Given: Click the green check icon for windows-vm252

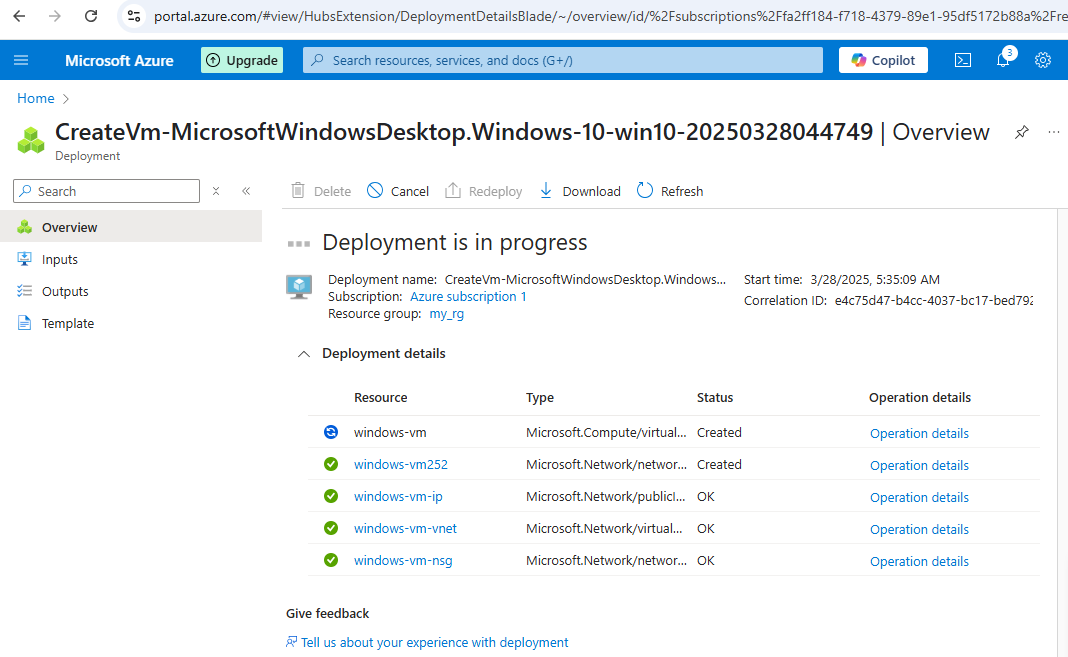Looking at the screenshot, I should click(x=331, y=464).
